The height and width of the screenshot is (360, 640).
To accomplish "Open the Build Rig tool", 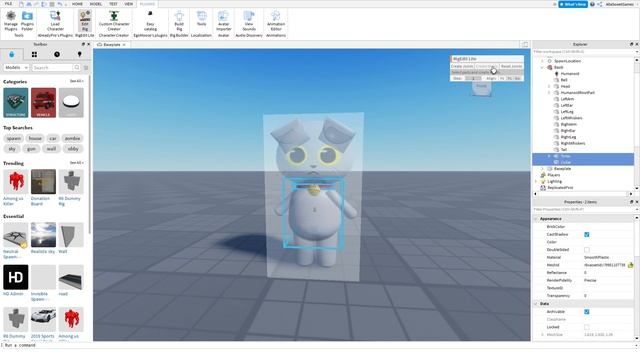I will point(179,21).
